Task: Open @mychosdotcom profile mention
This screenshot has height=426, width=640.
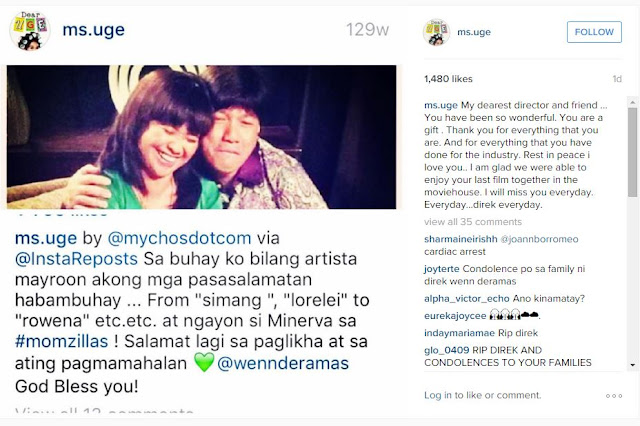Action: 179,238
